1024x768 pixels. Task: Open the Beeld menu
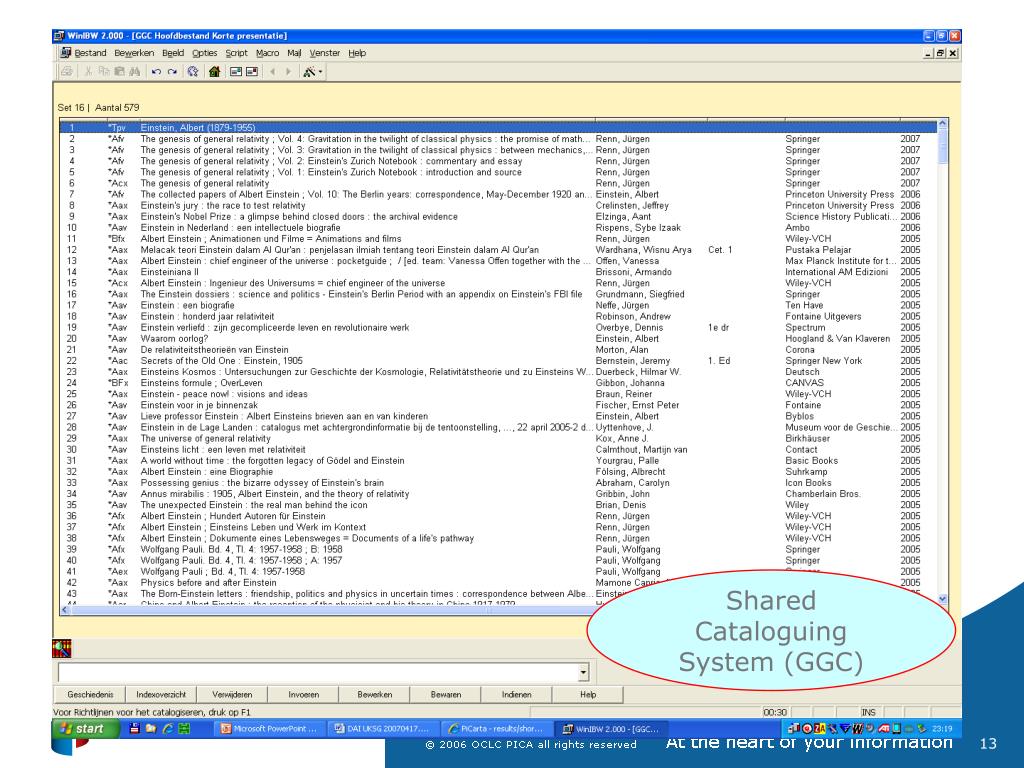click(173, 53)
